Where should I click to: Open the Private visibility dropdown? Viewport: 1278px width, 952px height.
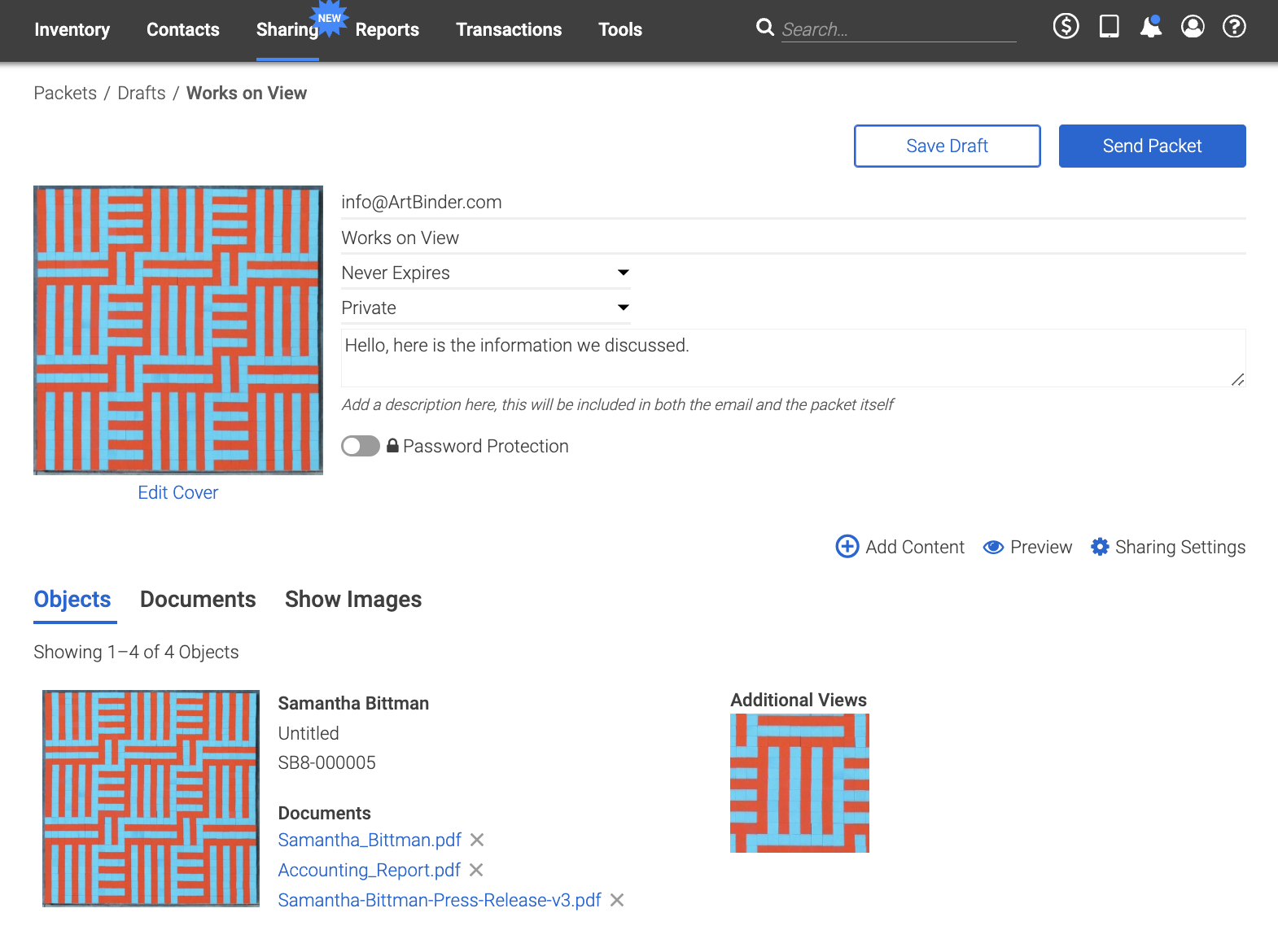point(486,308)
